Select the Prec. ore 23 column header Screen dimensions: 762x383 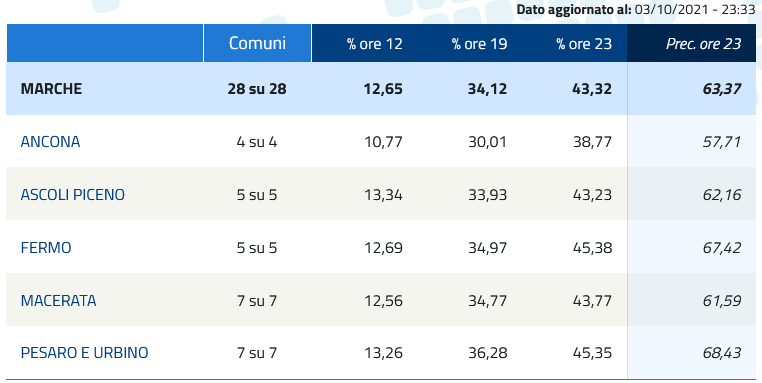pos(703,44)
